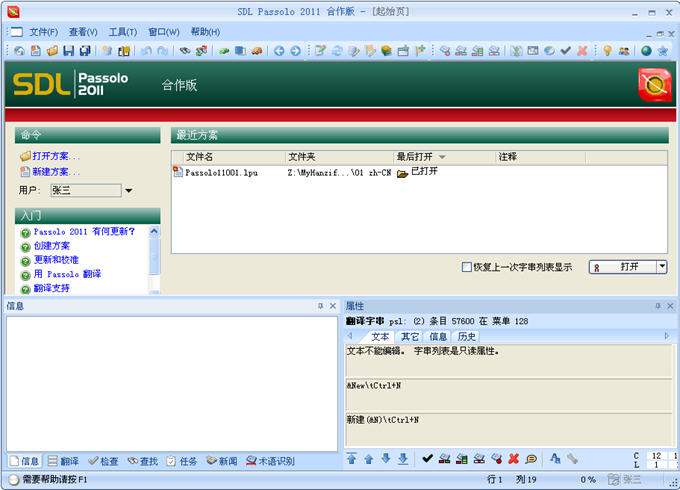Enable 恢复上一次字串列表显示 checkbox
Viewport: 680px width, 490px height.
[x=467, y=267]
